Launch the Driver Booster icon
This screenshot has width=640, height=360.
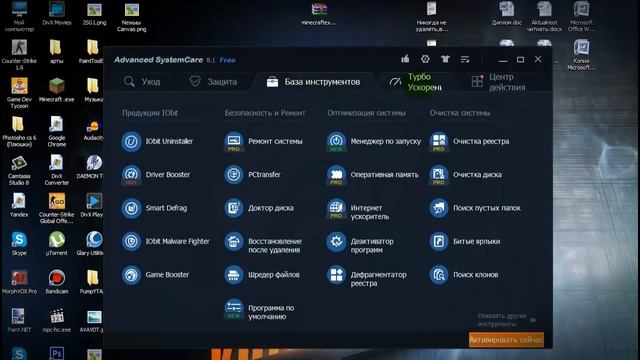click(x=131, y=175)
